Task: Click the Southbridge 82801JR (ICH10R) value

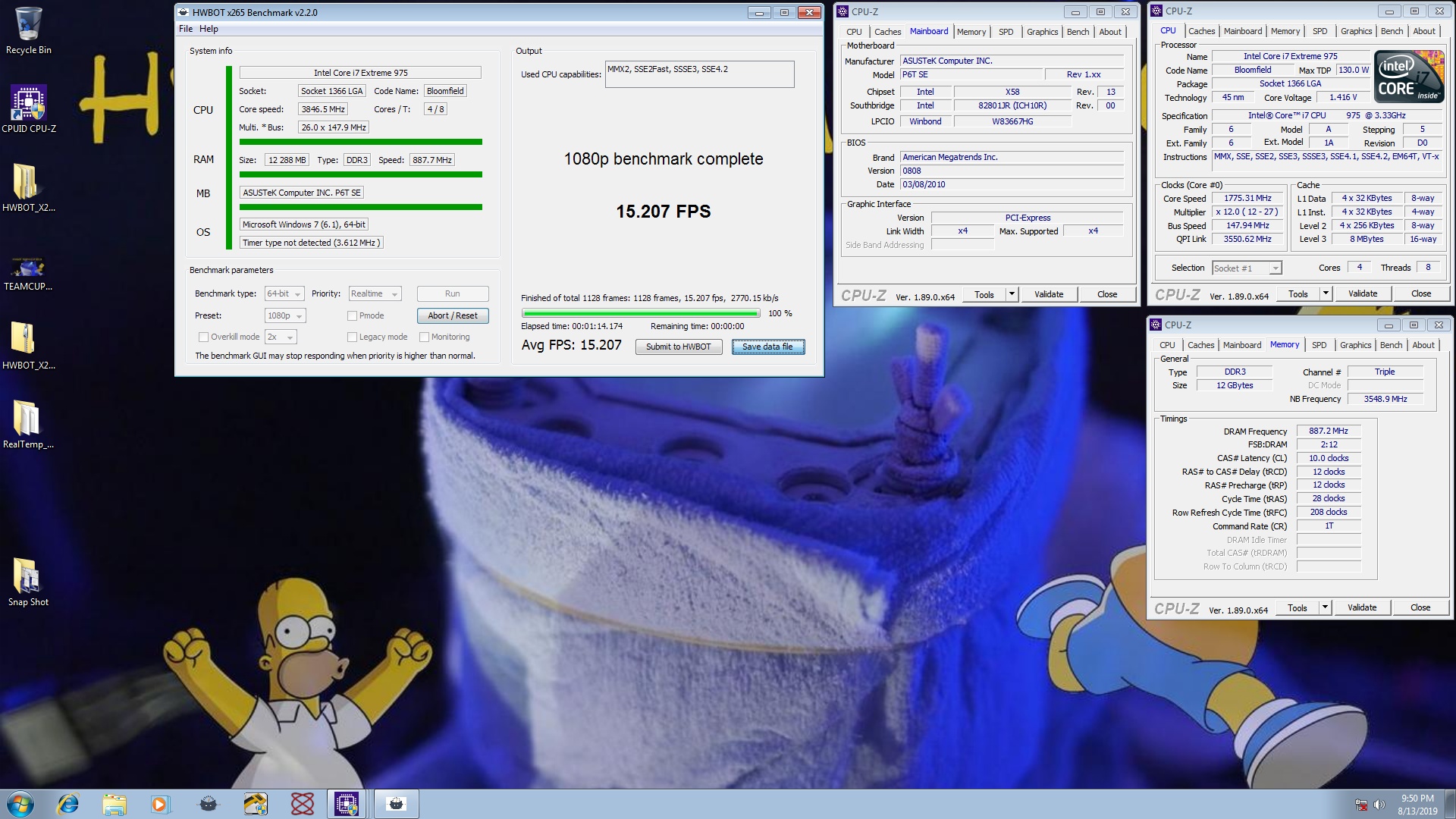Action: (1012, 105)
